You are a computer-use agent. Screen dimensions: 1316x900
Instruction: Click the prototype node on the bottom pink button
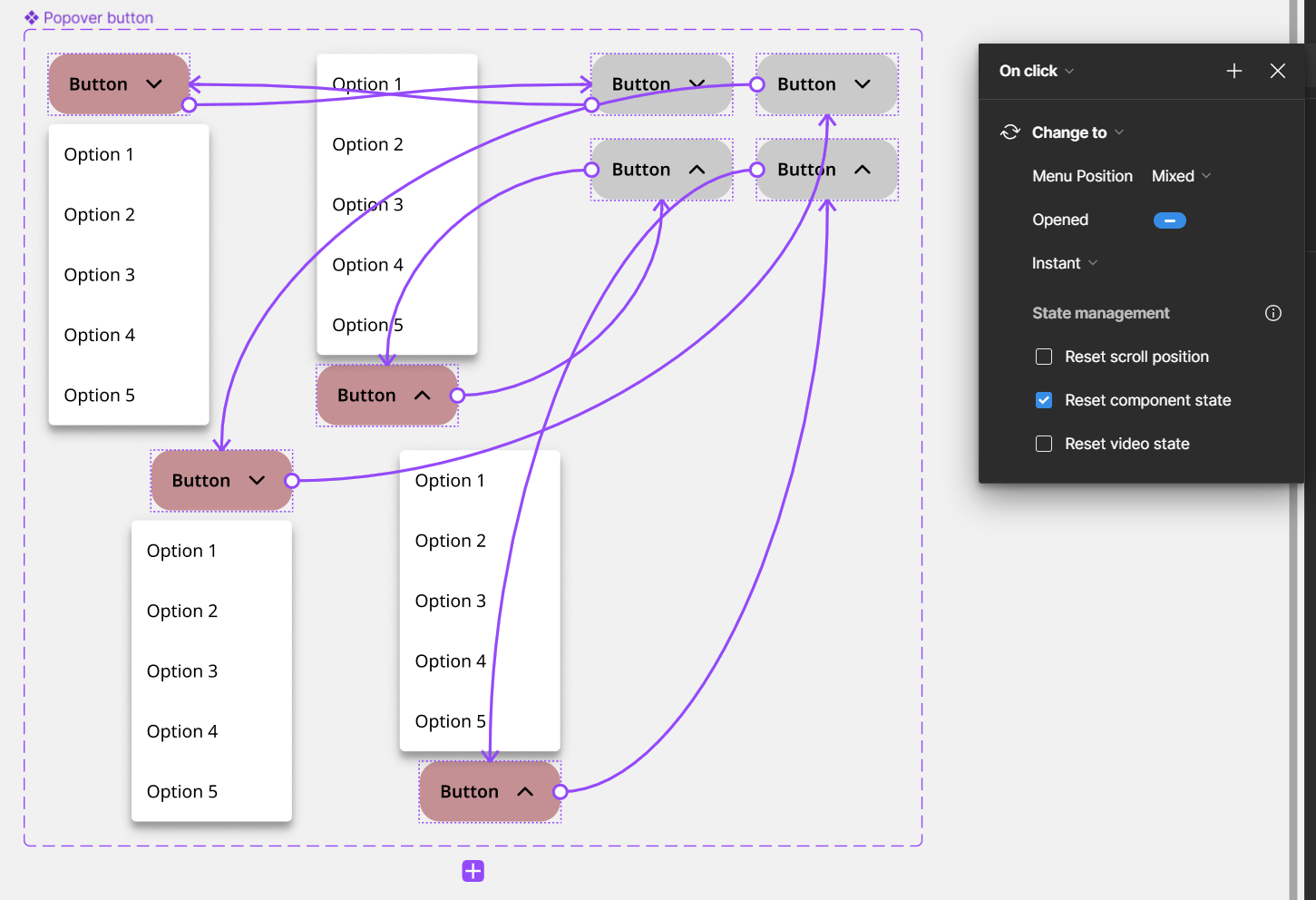tap(560, 792)
